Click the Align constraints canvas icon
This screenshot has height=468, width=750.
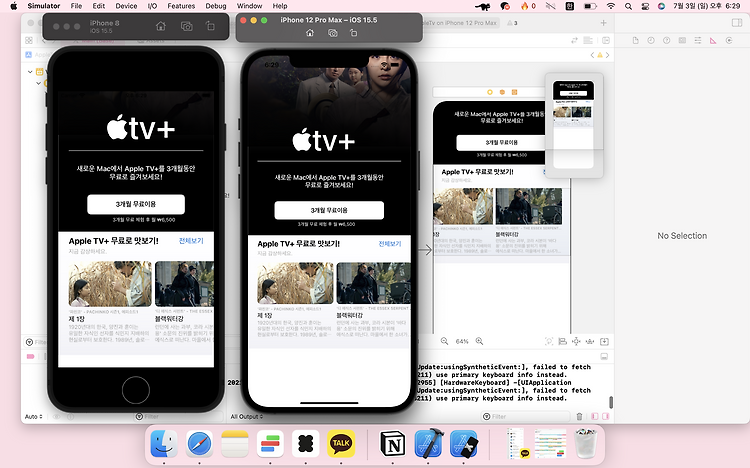point(562,341)
